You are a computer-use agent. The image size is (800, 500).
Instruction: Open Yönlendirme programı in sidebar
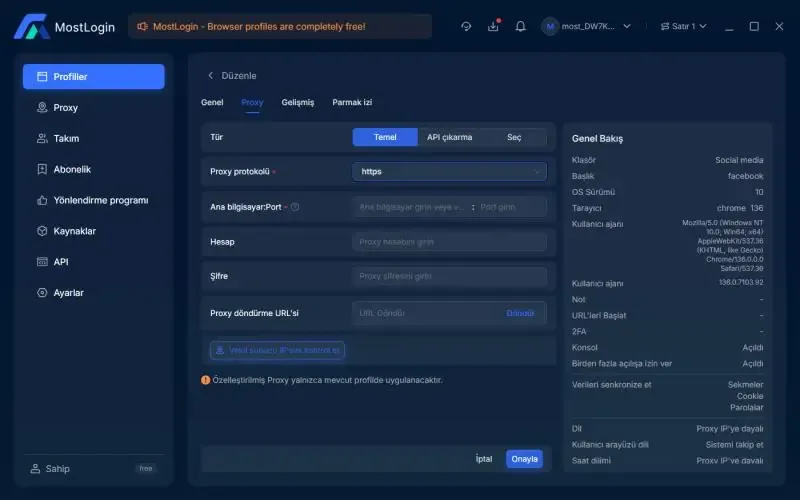[93, 201]
